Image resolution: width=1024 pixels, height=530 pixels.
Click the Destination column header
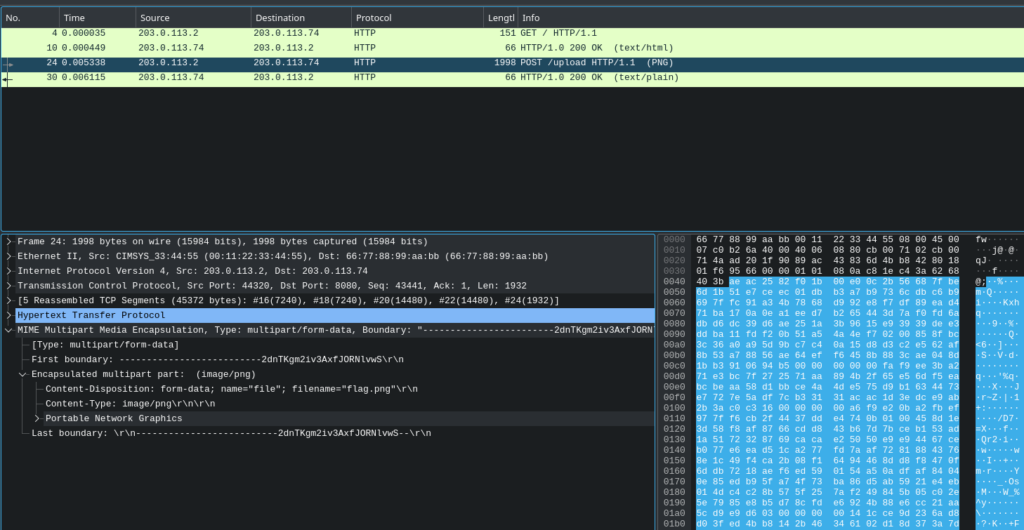coord(298,18)
